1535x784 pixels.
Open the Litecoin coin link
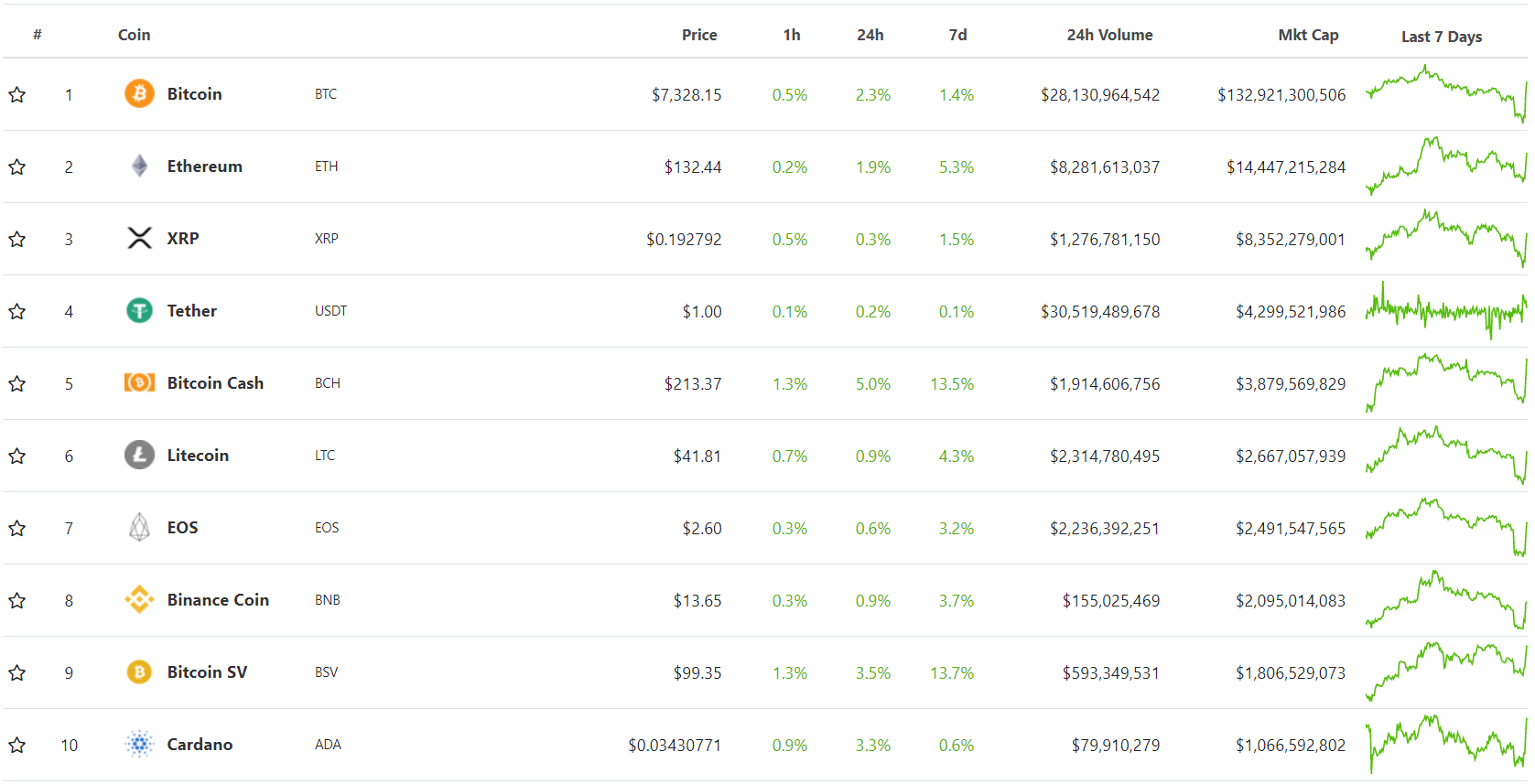pyautogui.click(x=198, y=455)
